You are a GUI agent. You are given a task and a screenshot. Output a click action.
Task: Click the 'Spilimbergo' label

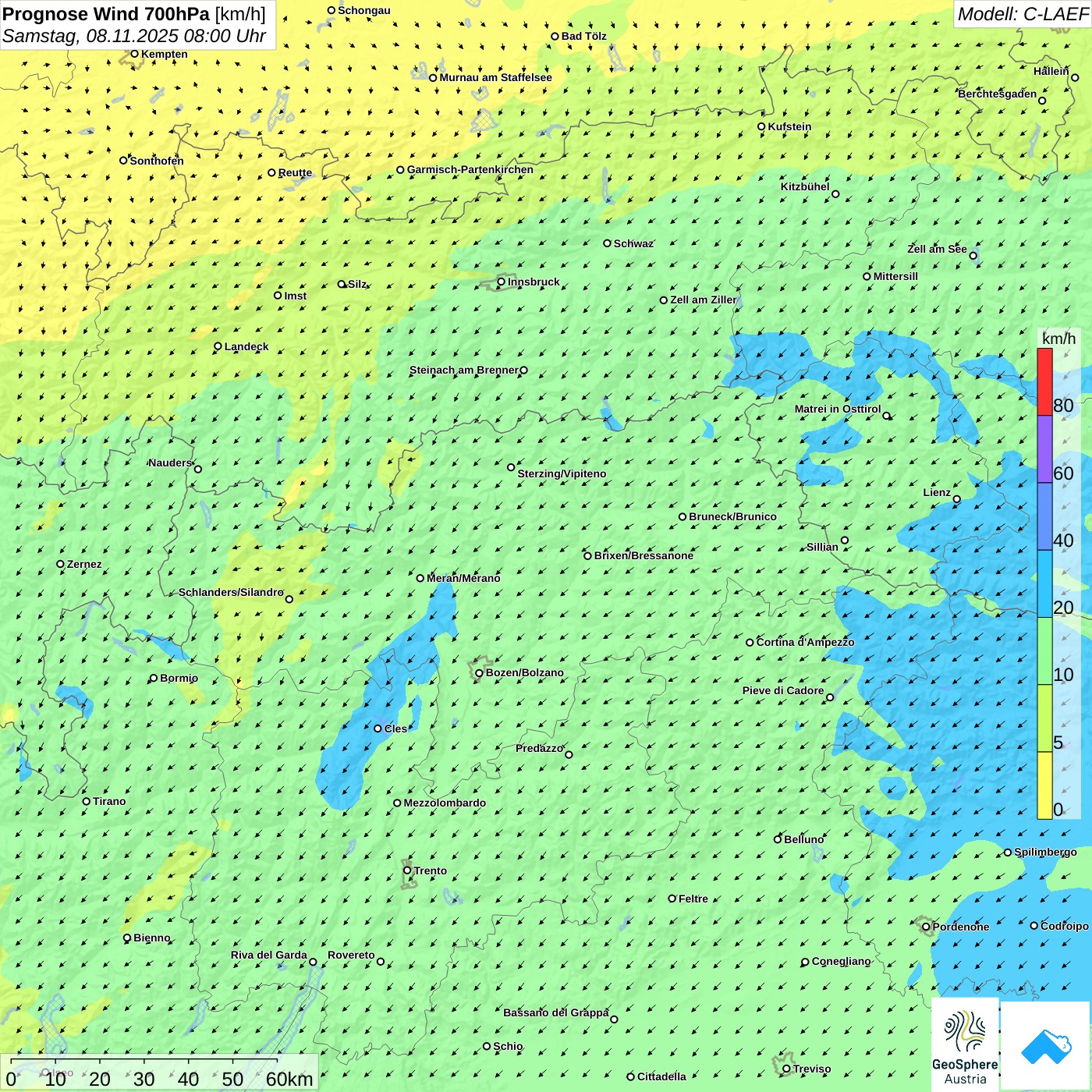pyautogui.click(x=1045, y=852)
